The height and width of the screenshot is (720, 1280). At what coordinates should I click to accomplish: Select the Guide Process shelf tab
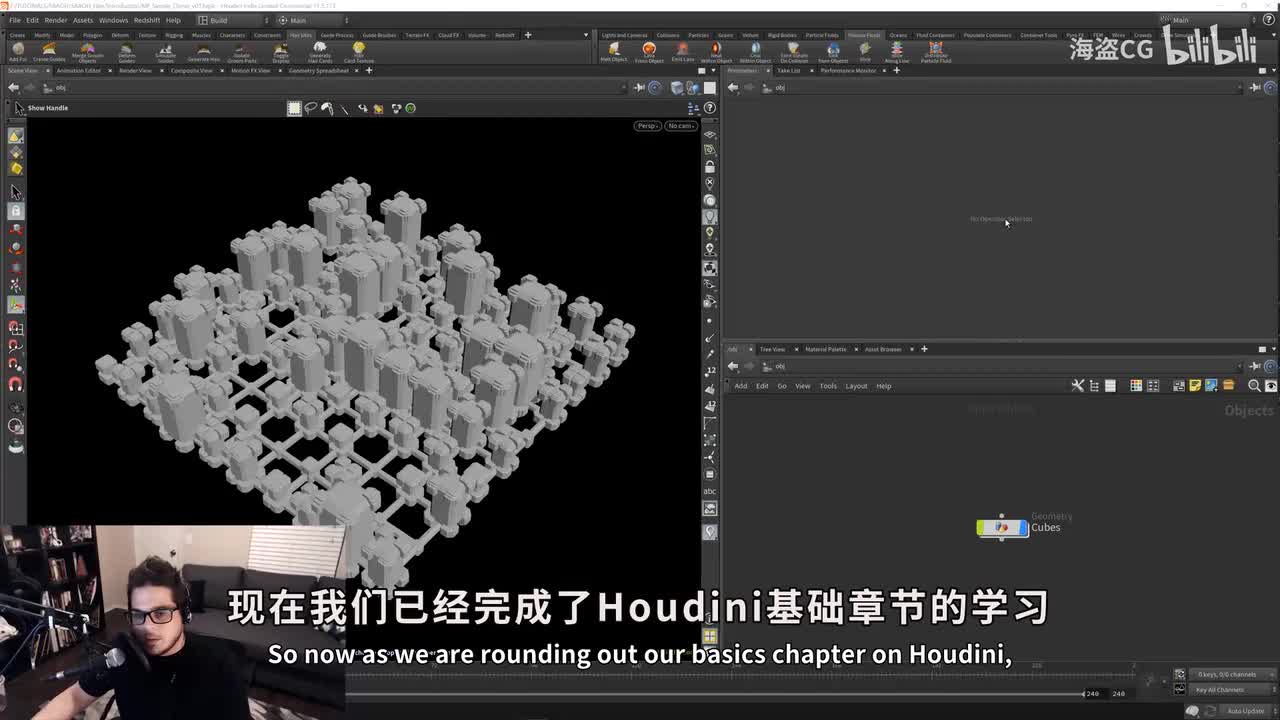337,35
